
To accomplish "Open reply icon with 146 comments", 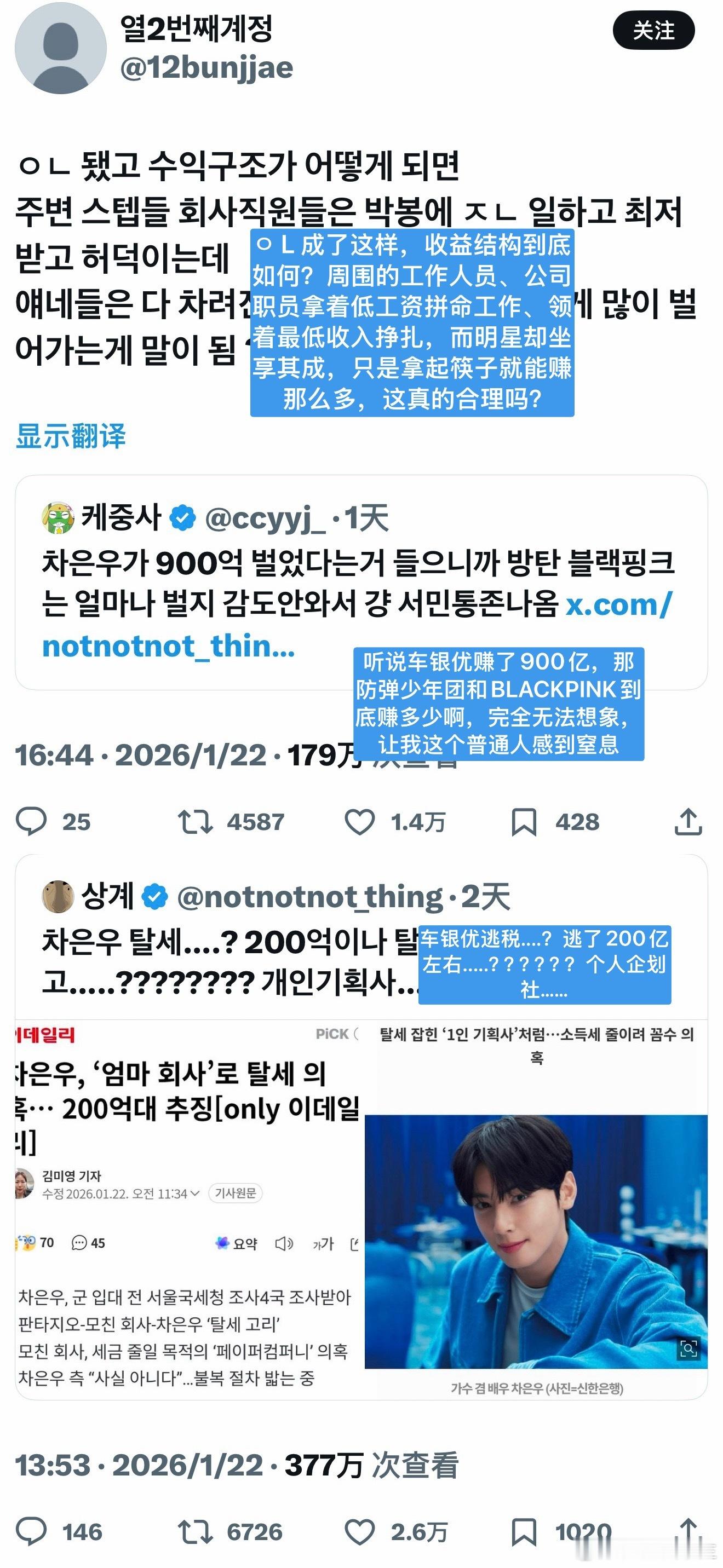I will (31, 1531).
